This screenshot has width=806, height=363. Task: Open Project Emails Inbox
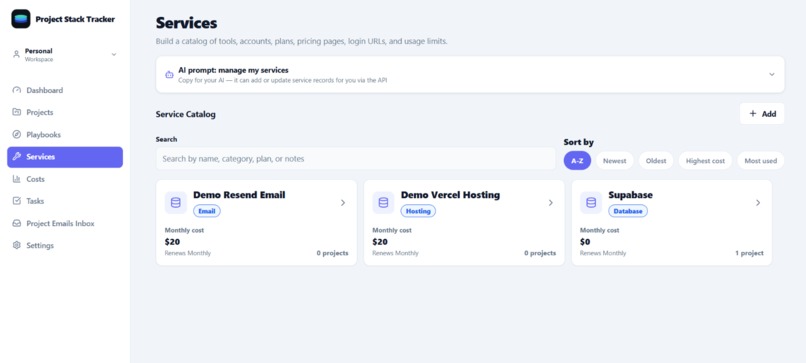point(65,224)
